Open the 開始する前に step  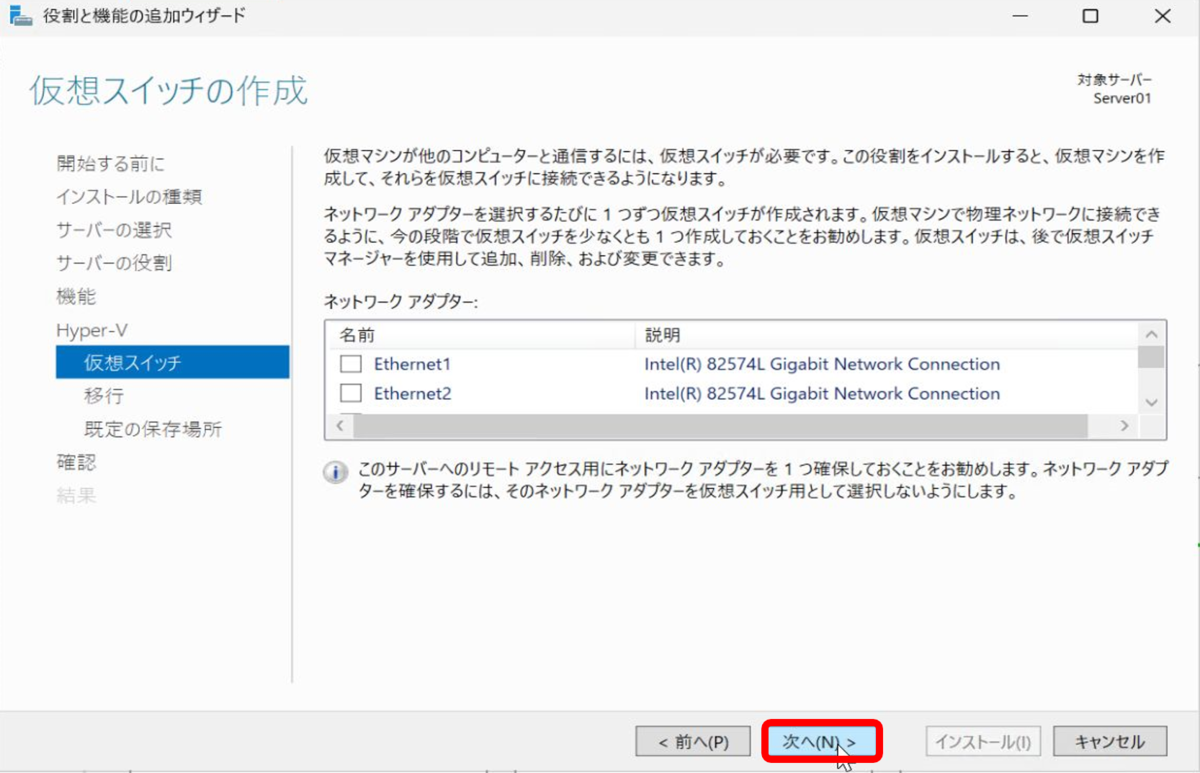coord(111,164)
